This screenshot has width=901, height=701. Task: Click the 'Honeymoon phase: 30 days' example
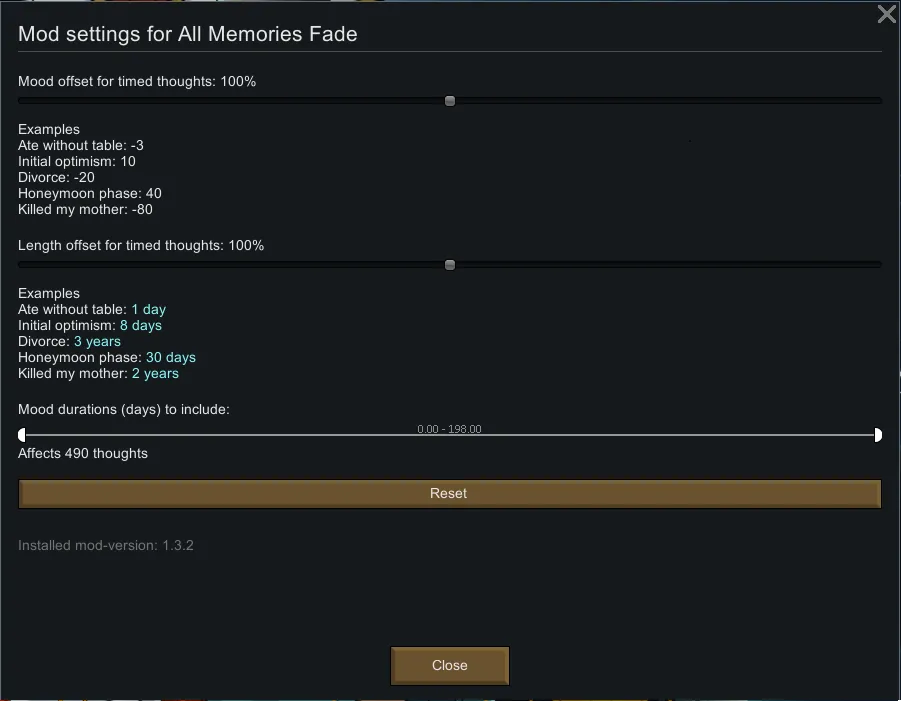coord(107,357)
